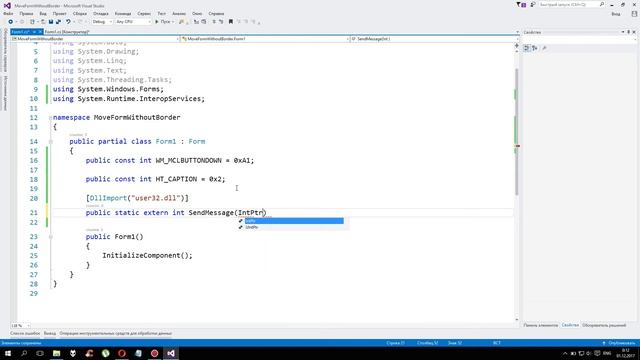Click the redo arrow in toolbar
Screen dimensions: 640x360
[x=80, y=22]
